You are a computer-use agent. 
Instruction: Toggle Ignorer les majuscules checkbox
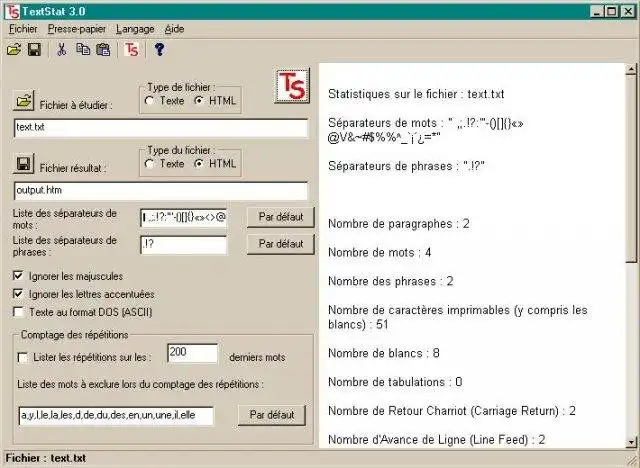18,276
